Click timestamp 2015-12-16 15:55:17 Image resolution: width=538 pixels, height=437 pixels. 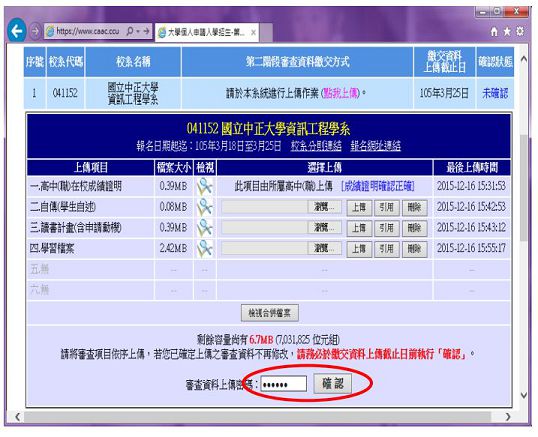click(x=471, y=248)
